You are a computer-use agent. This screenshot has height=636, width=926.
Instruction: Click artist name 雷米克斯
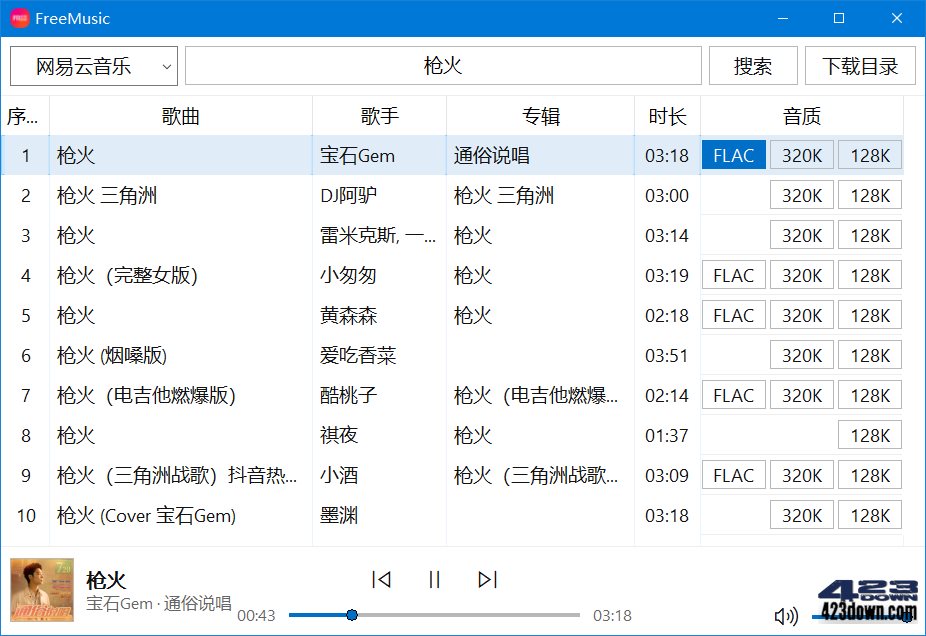[378, 236]
